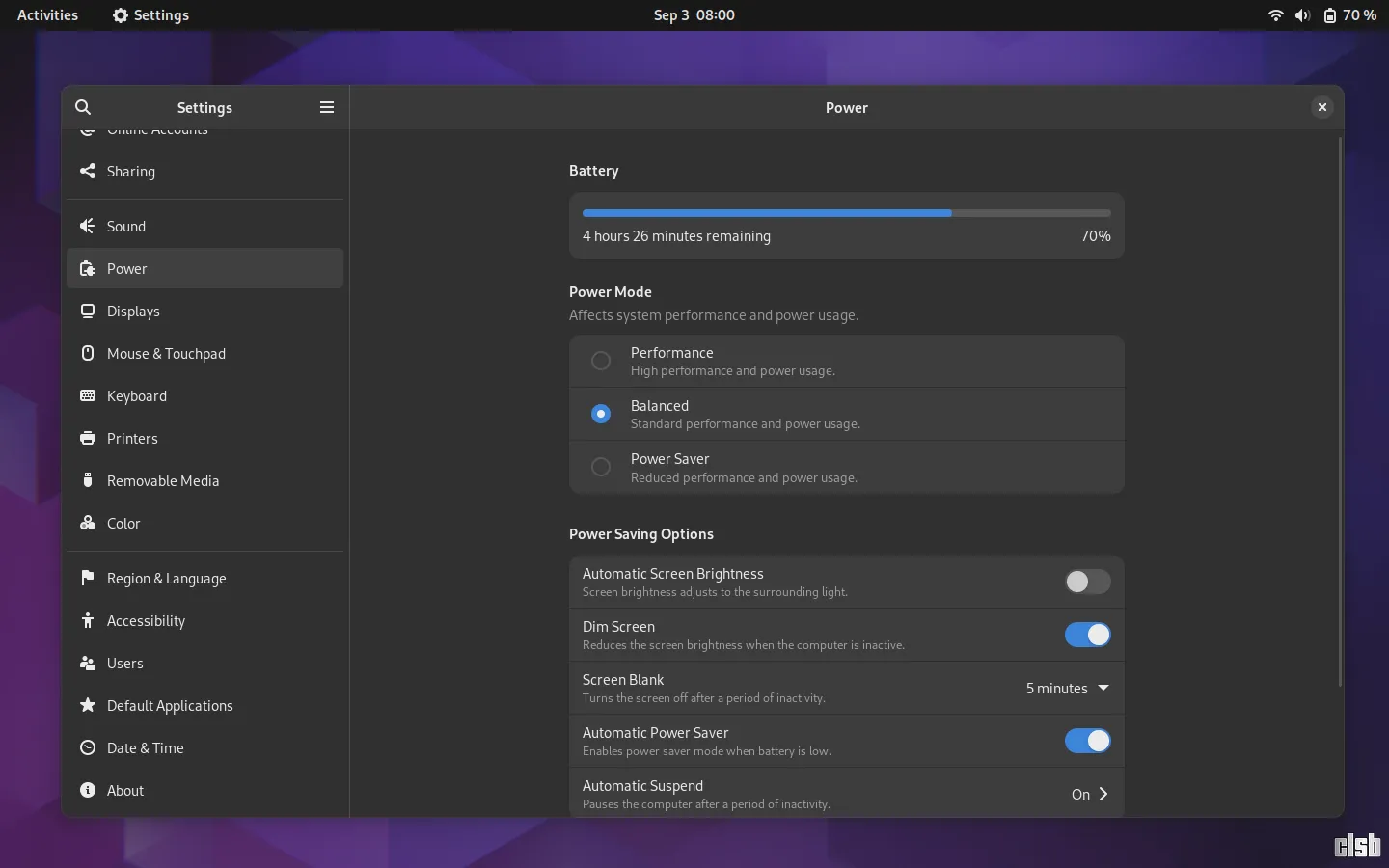The height and width of the screenshot is (868, 1389).
Task: Click the Sound speaker icon in sidebar
Action: tap(88, 226)
